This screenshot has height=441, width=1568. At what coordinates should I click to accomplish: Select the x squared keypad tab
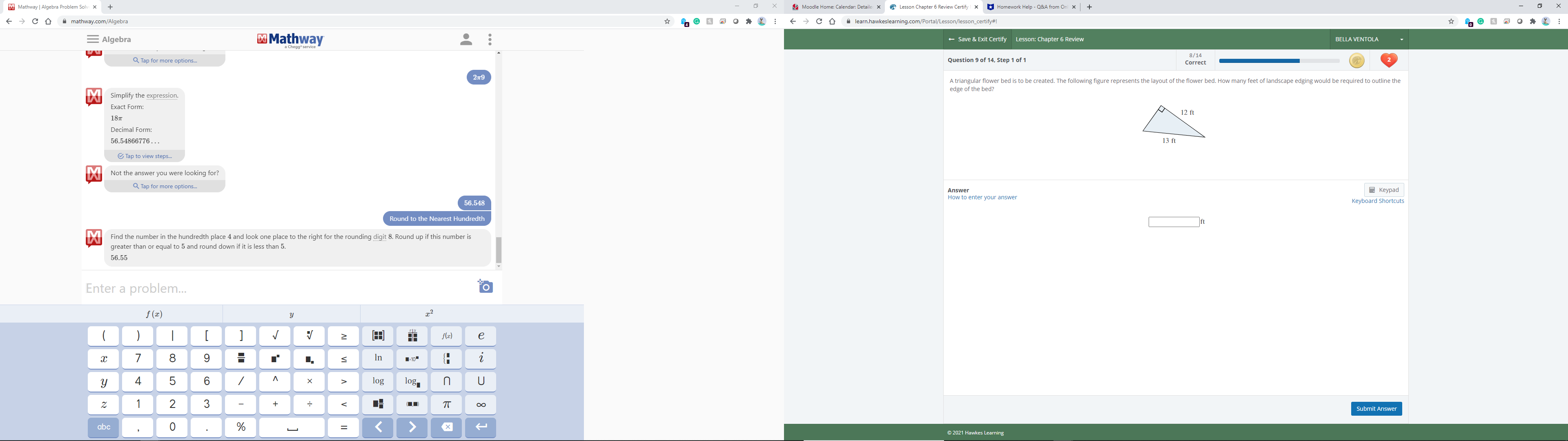pyautogui.click(x=429, y=314)
